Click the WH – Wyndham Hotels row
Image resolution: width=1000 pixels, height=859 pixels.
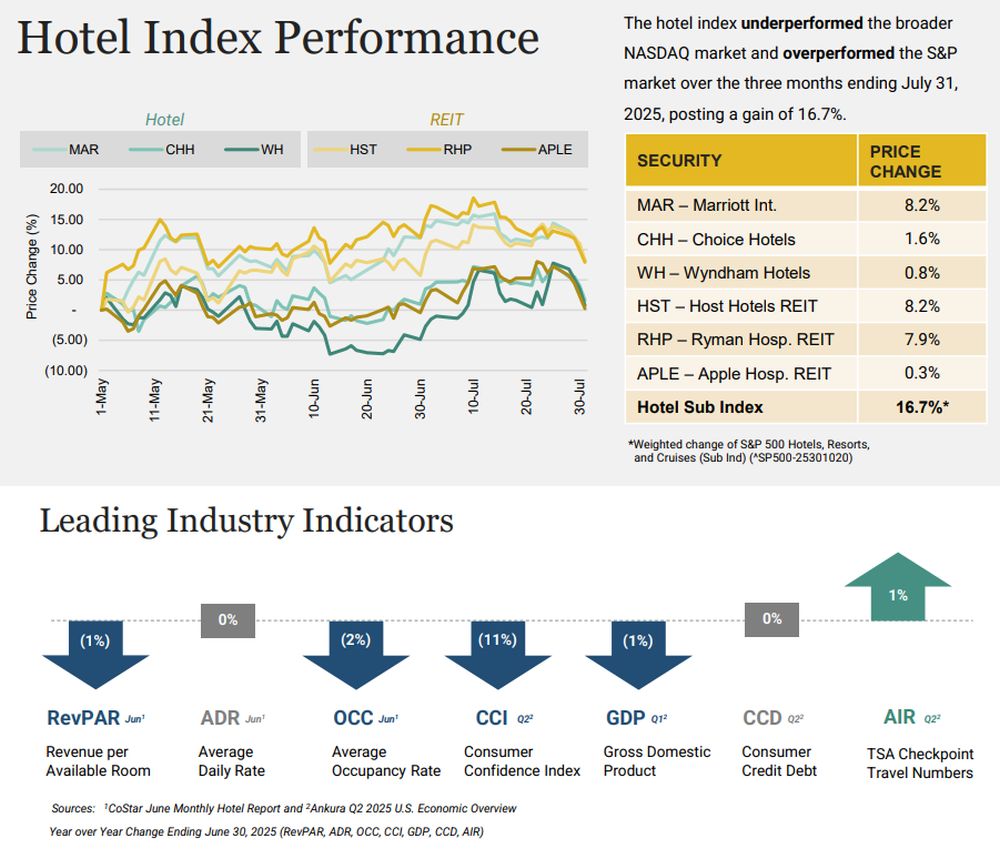pyautogui.click(x=741, y=273)
